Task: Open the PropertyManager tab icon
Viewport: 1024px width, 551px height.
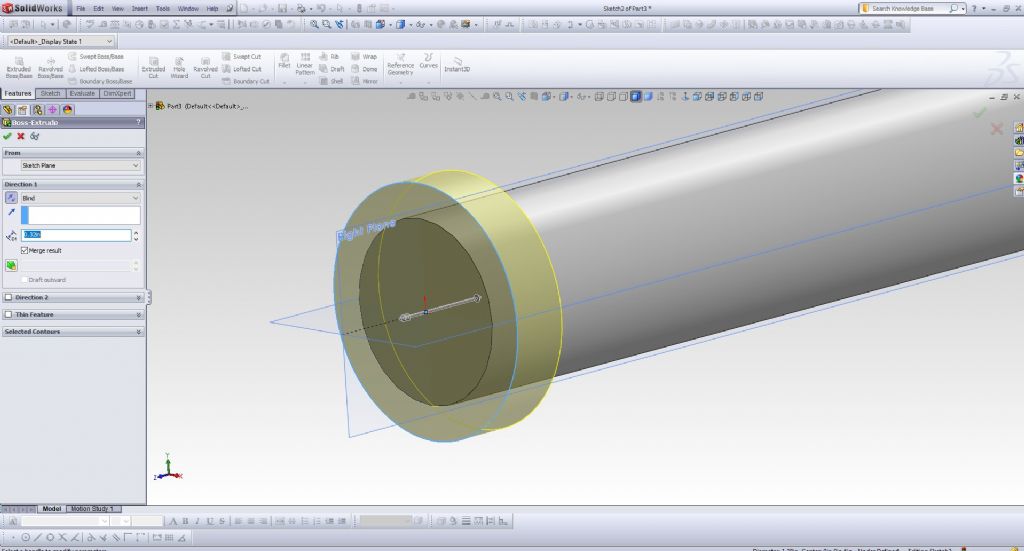Action: [23, 110]
